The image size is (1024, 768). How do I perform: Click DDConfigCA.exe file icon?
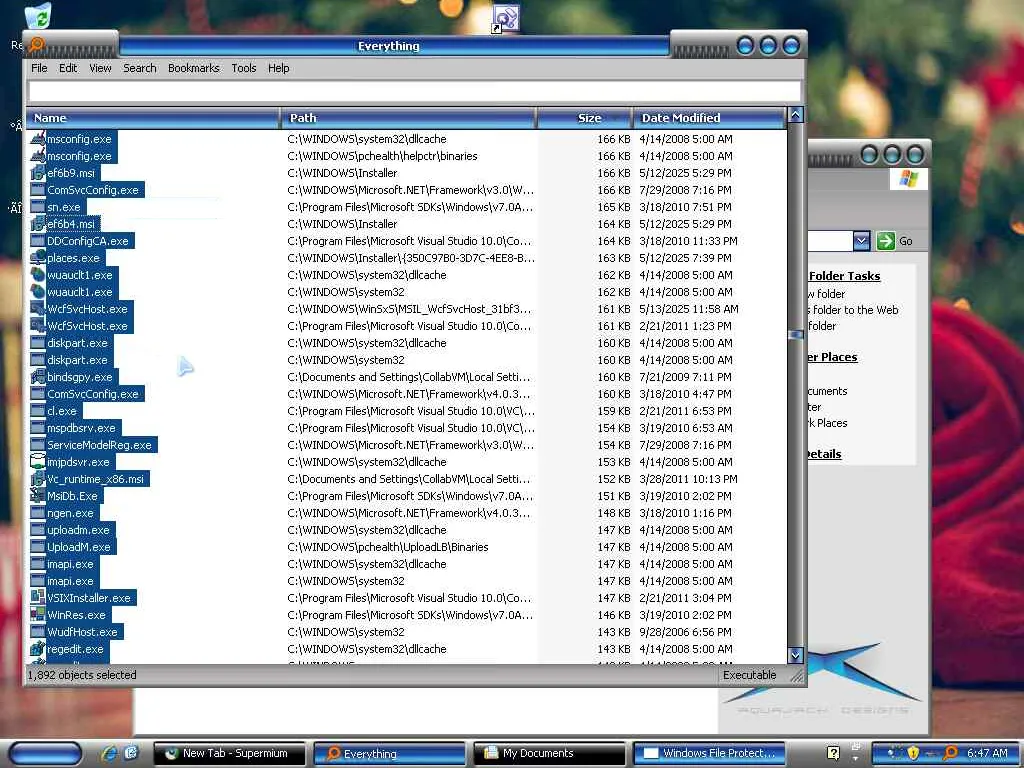coord(37,241)
